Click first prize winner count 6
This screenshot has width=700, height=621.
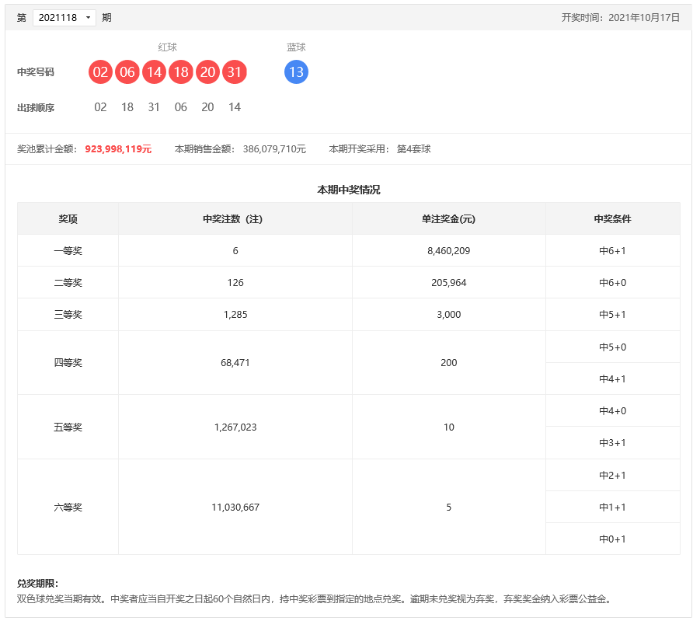coord(235,251)
